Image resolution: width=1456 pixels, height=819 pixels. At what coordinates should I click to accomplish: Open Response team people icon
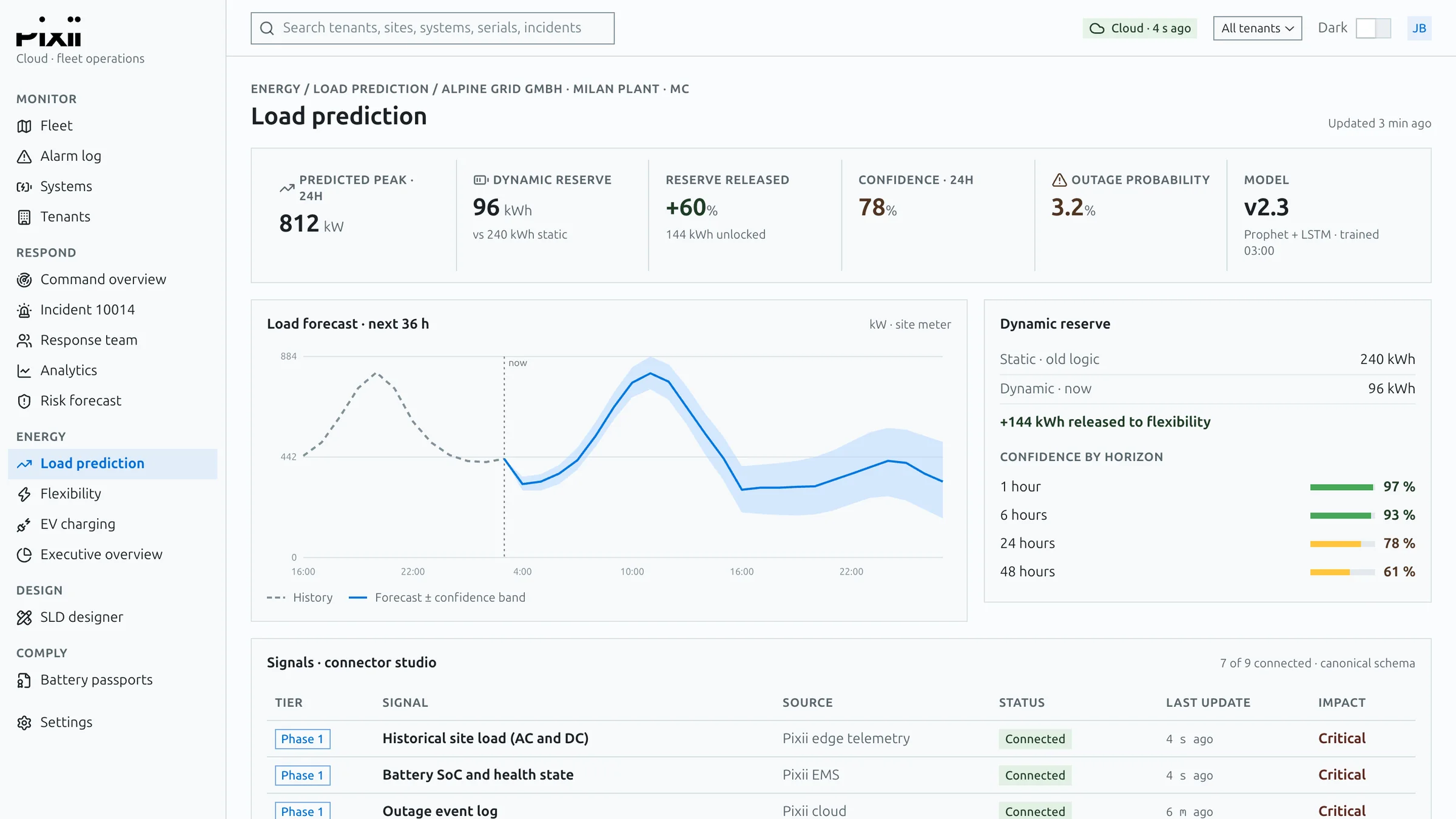[24, 340]
